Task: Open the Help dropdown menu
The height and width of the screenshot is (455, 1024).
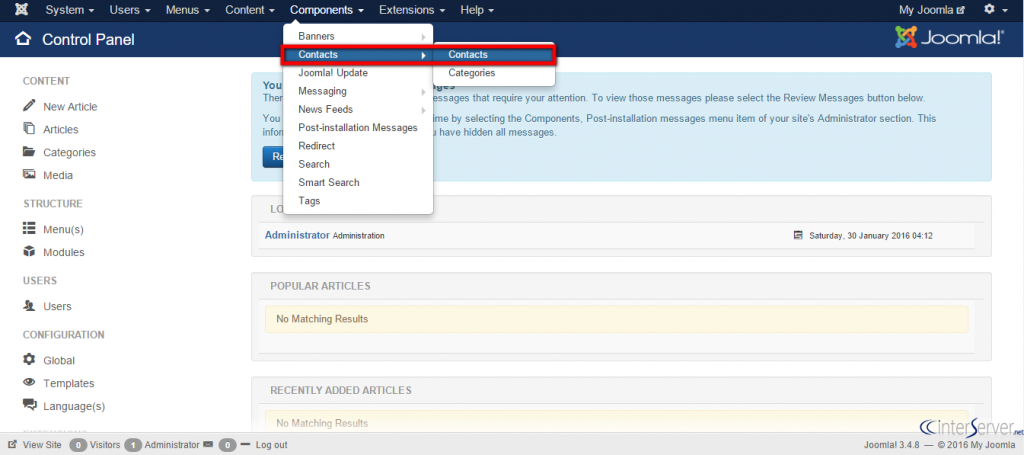Action: click(477, 10)
